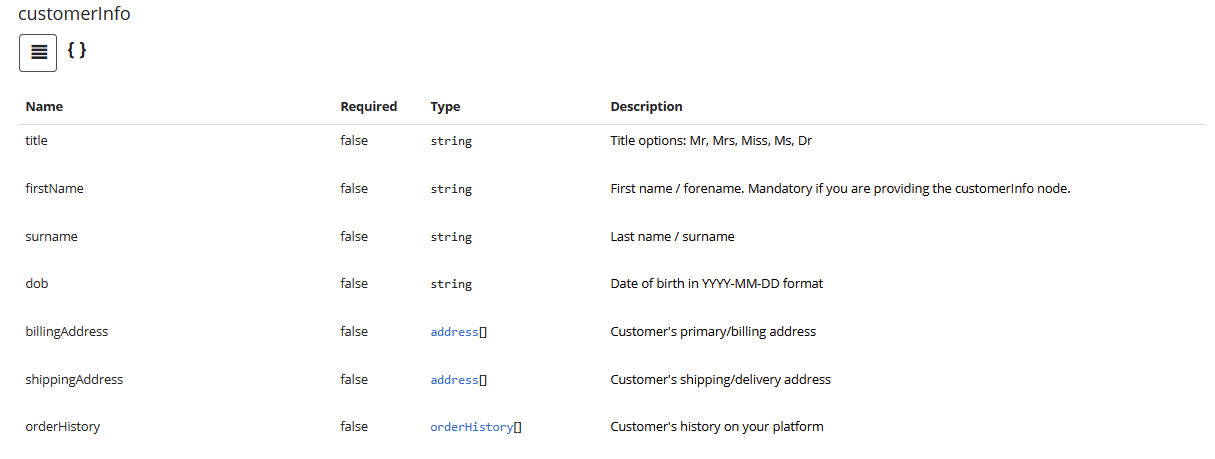Click the Type column header
The image size is (1215, 459).
[445, 107]
